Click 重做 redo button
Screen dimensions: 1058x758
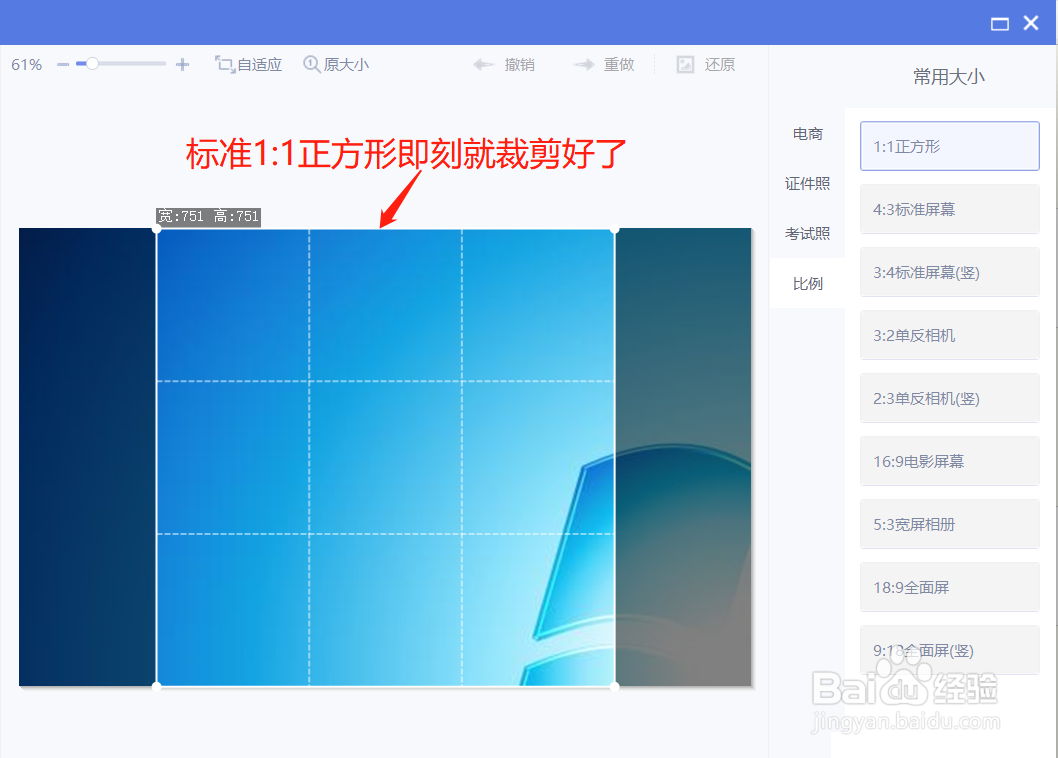pyautogui.click(x=604, y=65)
